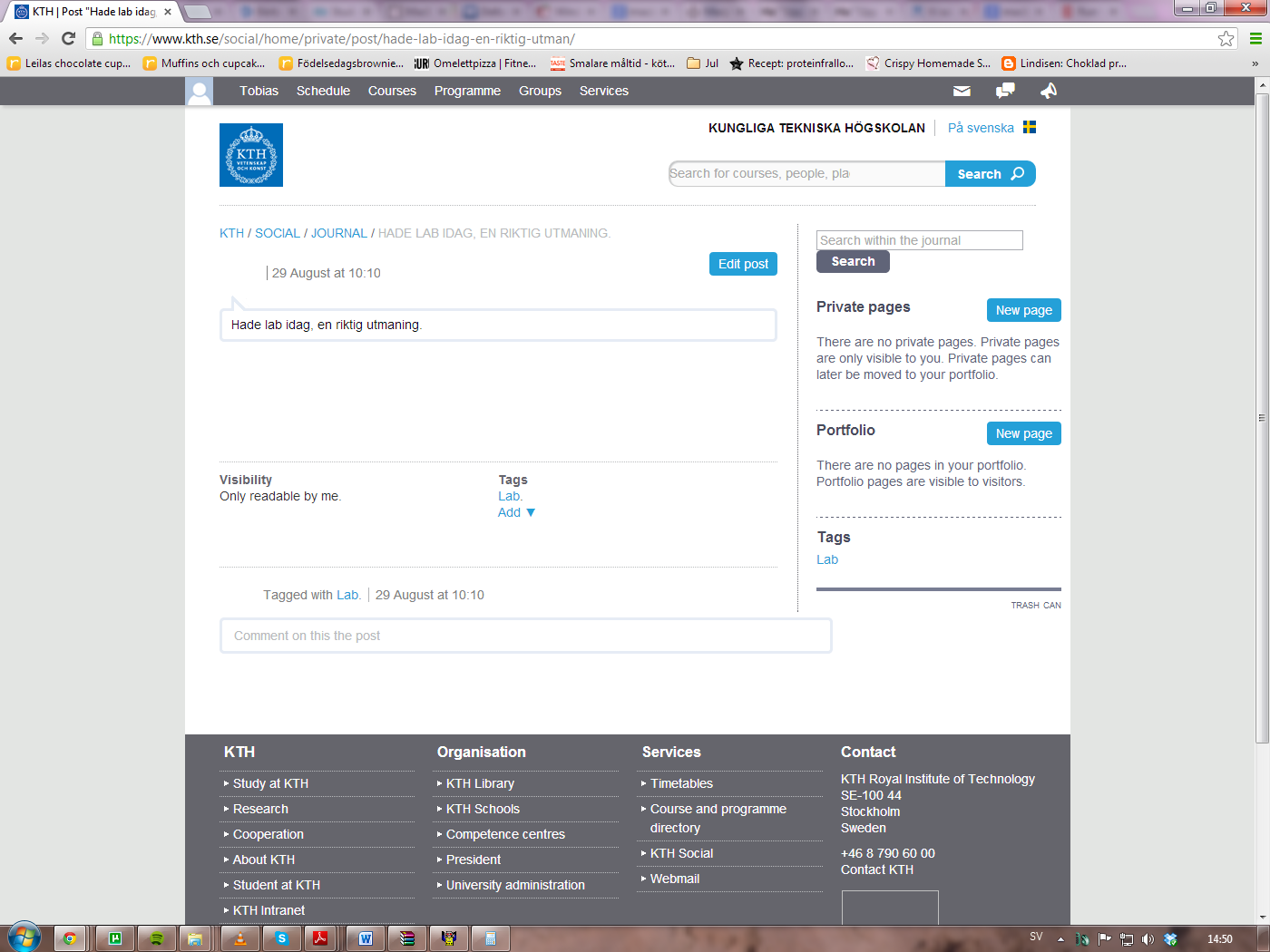Click the Timetables footer link
This screenshot has height=952, width=1270.
point(681,783)
